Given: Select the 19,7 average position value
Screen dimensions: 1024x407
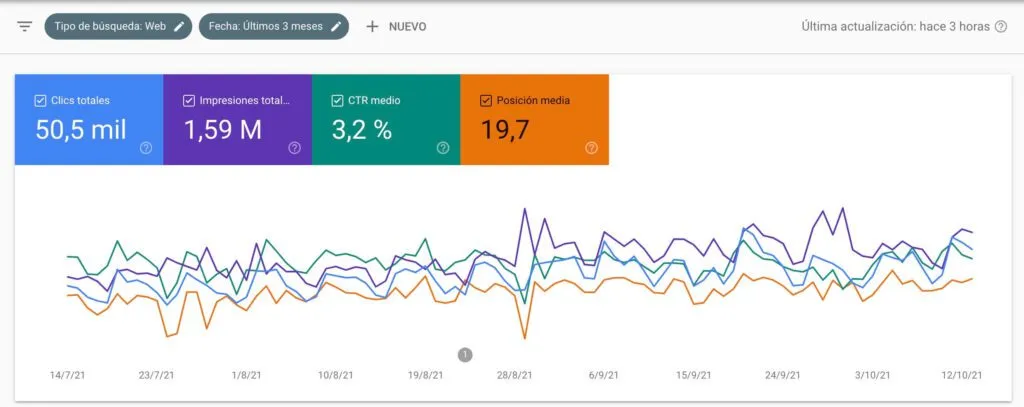Looking at the screenshot, I should (x=506, y=130).
